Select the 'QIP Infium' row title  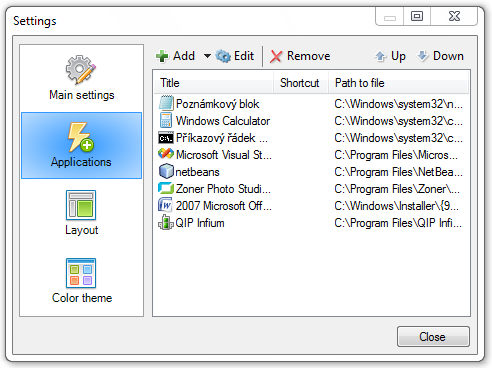click(x=200, y=223)
